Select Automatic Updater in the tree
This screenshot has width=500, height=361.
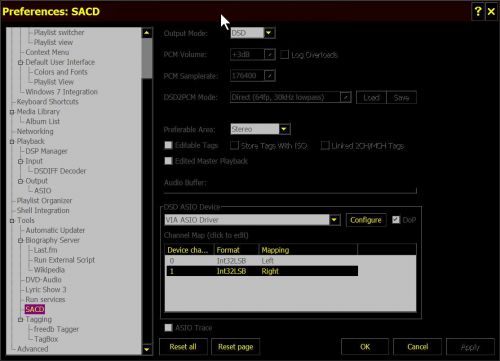pyautogui.click(x=55, y=230)
